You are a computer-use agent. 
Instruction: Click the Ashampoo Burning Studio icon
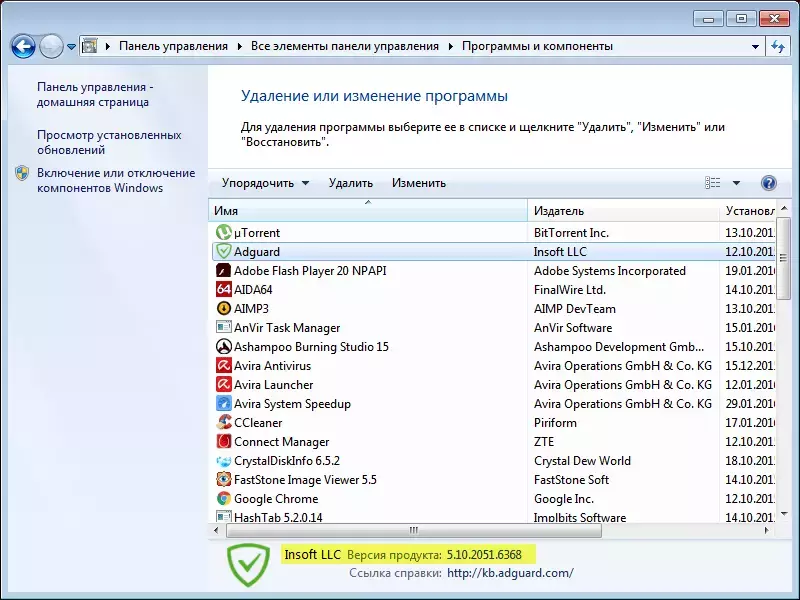point(223,346)
